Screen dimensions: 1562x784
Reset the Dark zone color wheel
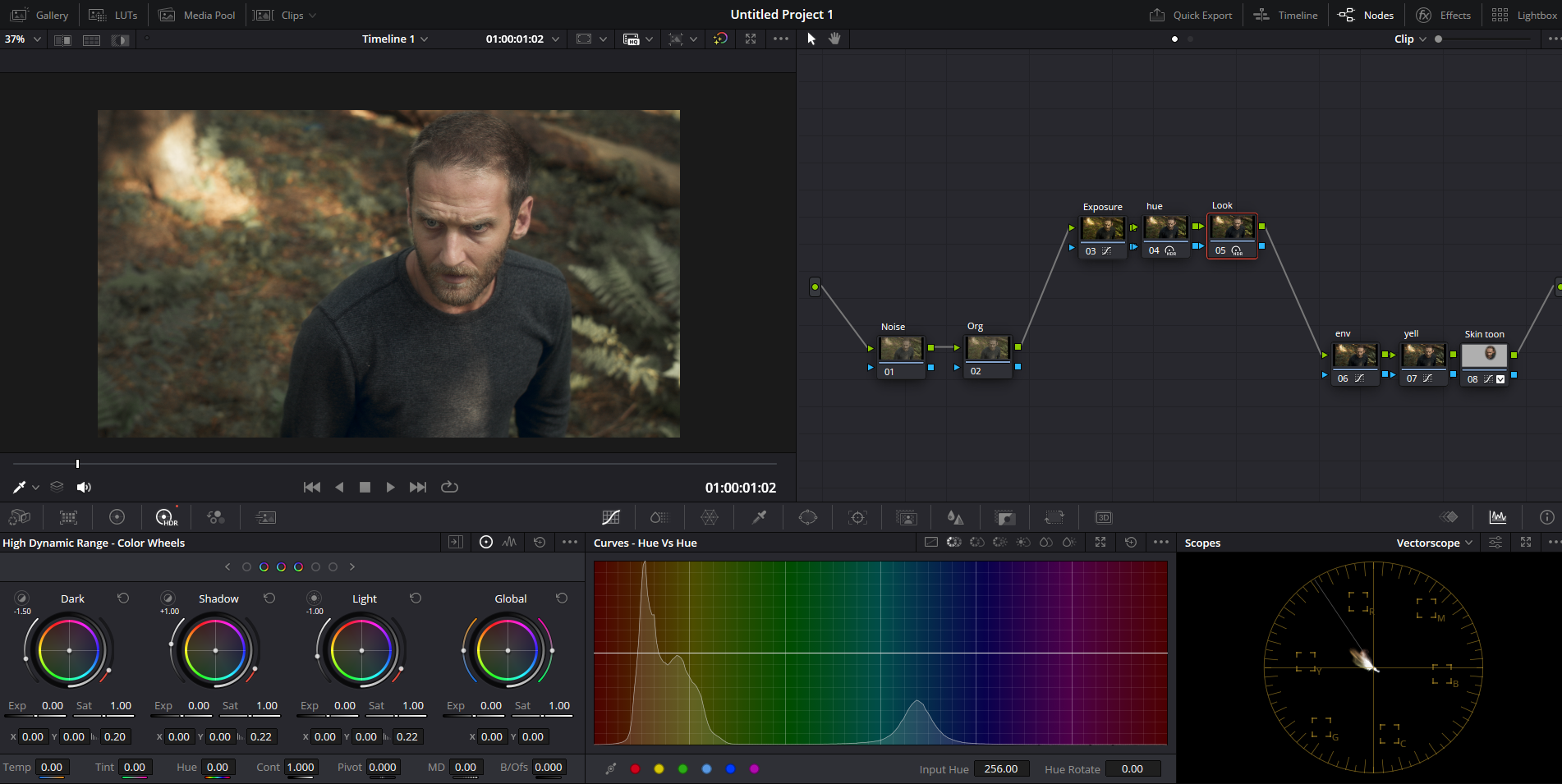[x=123, y=598]
